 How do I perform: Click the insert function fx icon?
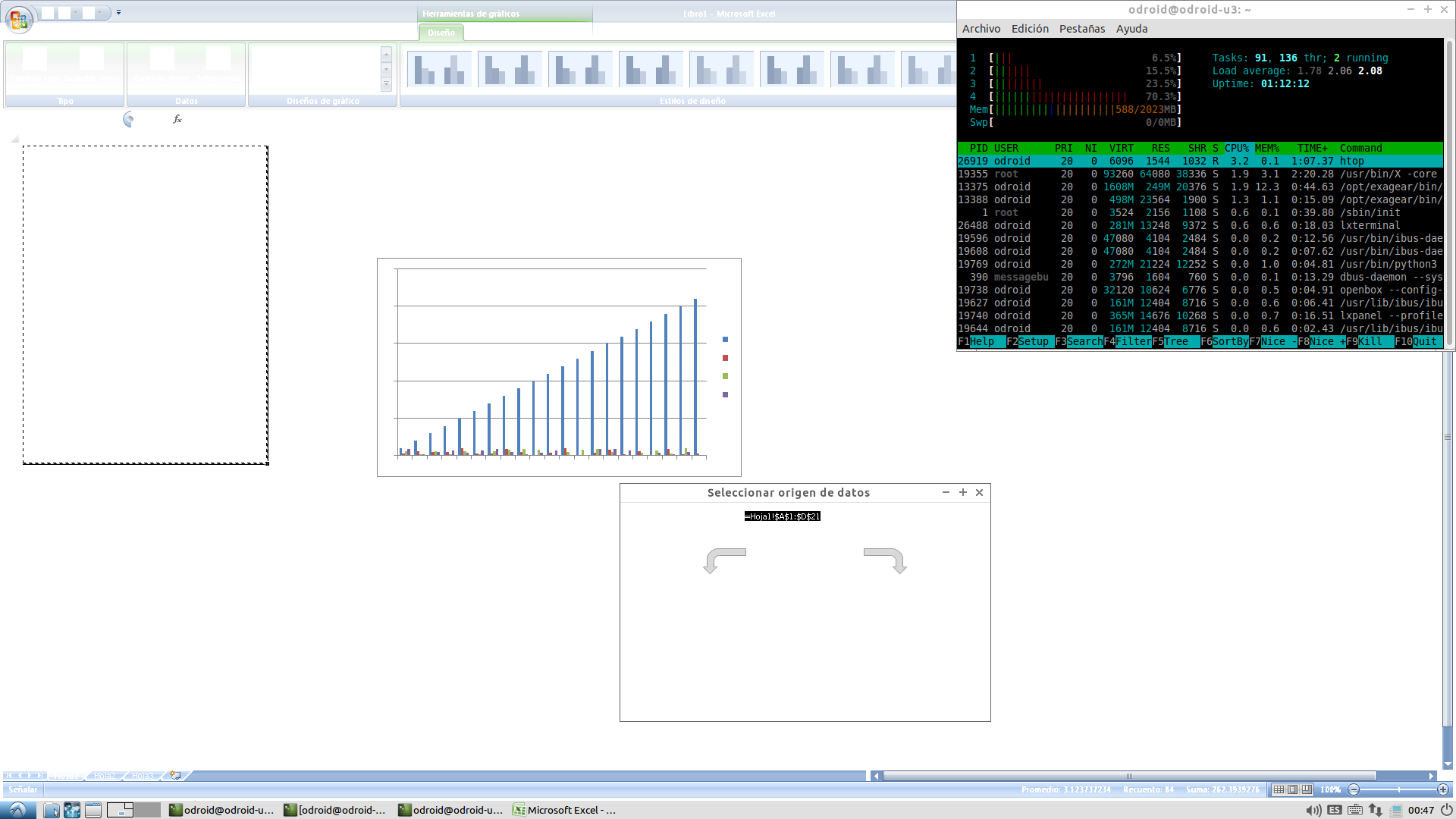point(177,119)
